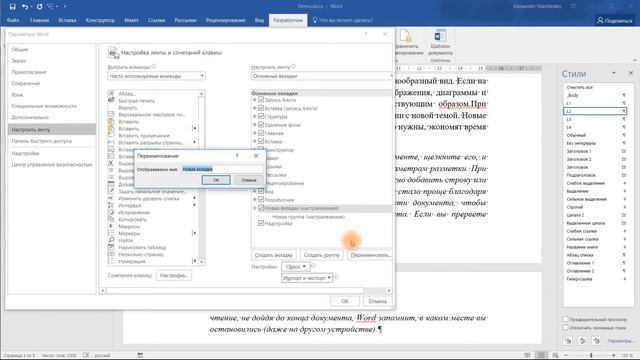Image resolution: width=640 pixels, height=360 pixels.
Task: Click the «Найти» magnifier command icon
Action: 111,240
